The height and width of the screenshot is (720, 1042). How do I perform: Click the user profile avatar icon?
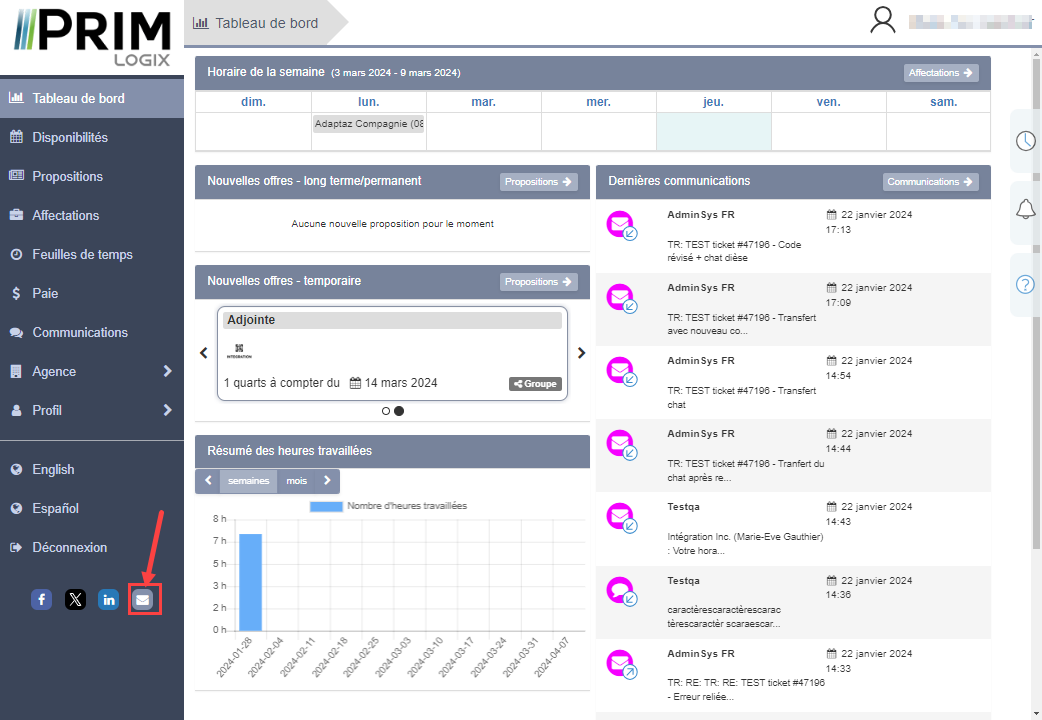(x=882, y=21)
